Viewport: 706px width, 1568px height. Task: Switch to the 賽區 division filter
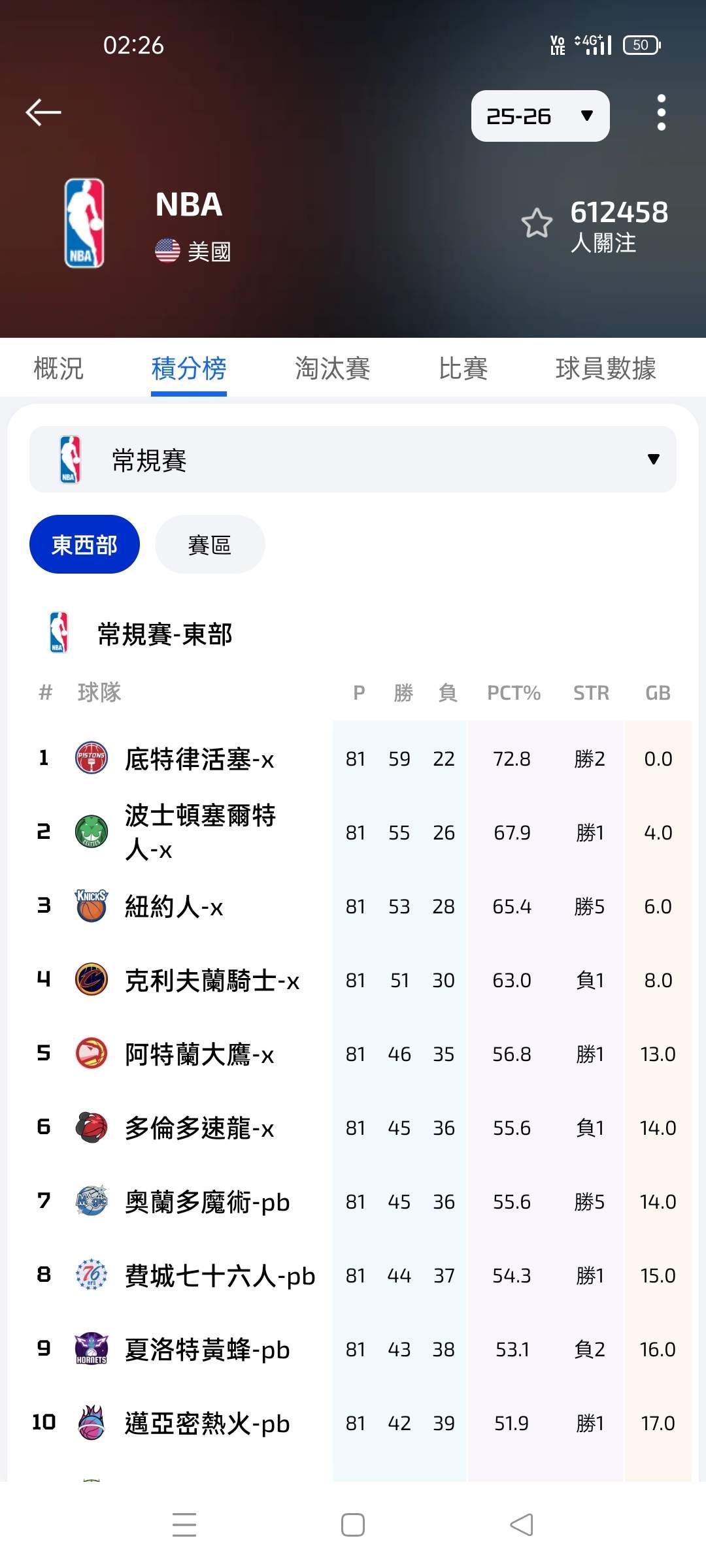click(x=209, y=544)
